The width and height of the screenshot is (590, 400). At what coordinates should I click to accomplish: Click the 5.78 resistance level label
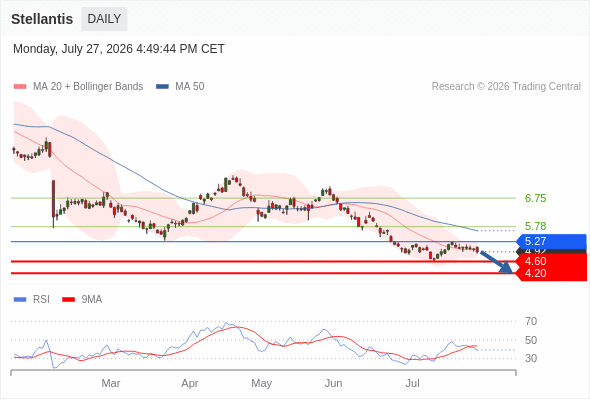pos(535,226)
